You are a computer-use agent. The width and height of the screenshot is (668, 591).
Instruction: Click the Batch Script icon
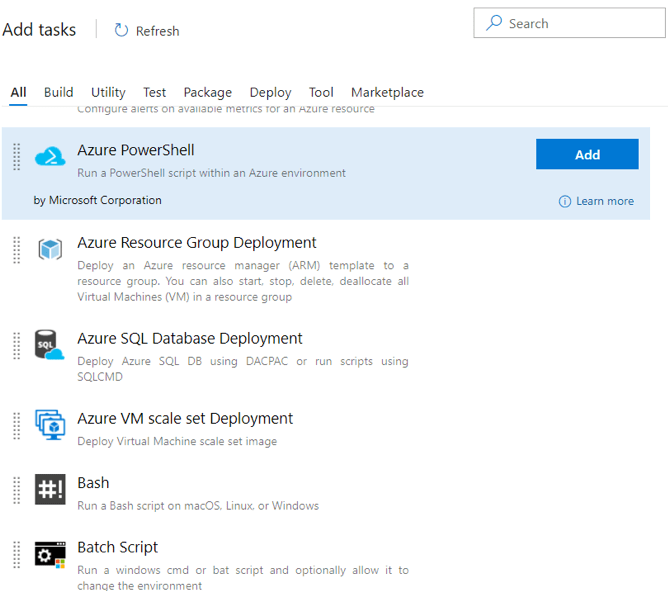tap(50, 554)
